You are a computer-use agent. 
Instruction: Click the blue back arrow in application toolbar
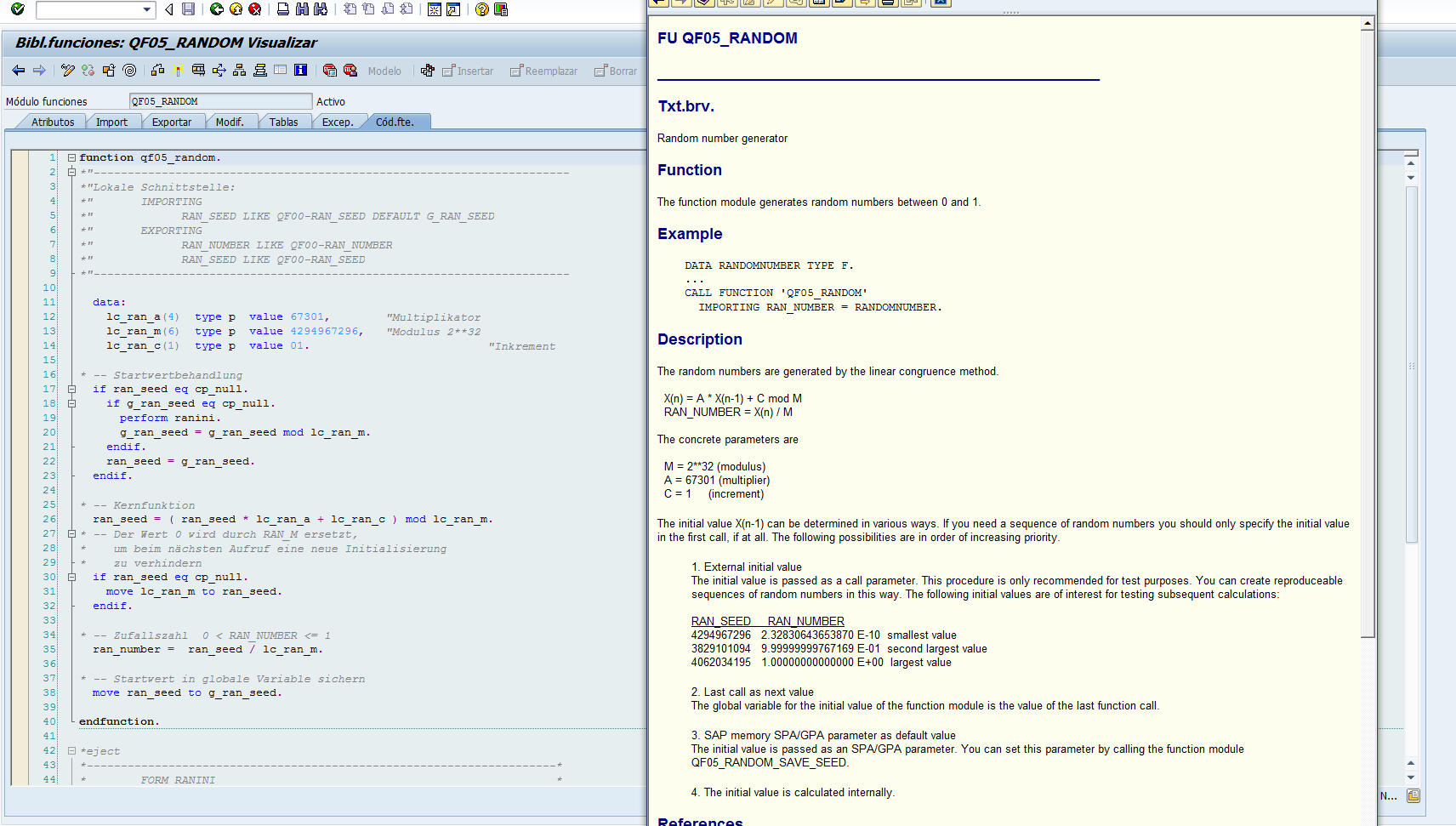tap(19, 71)
